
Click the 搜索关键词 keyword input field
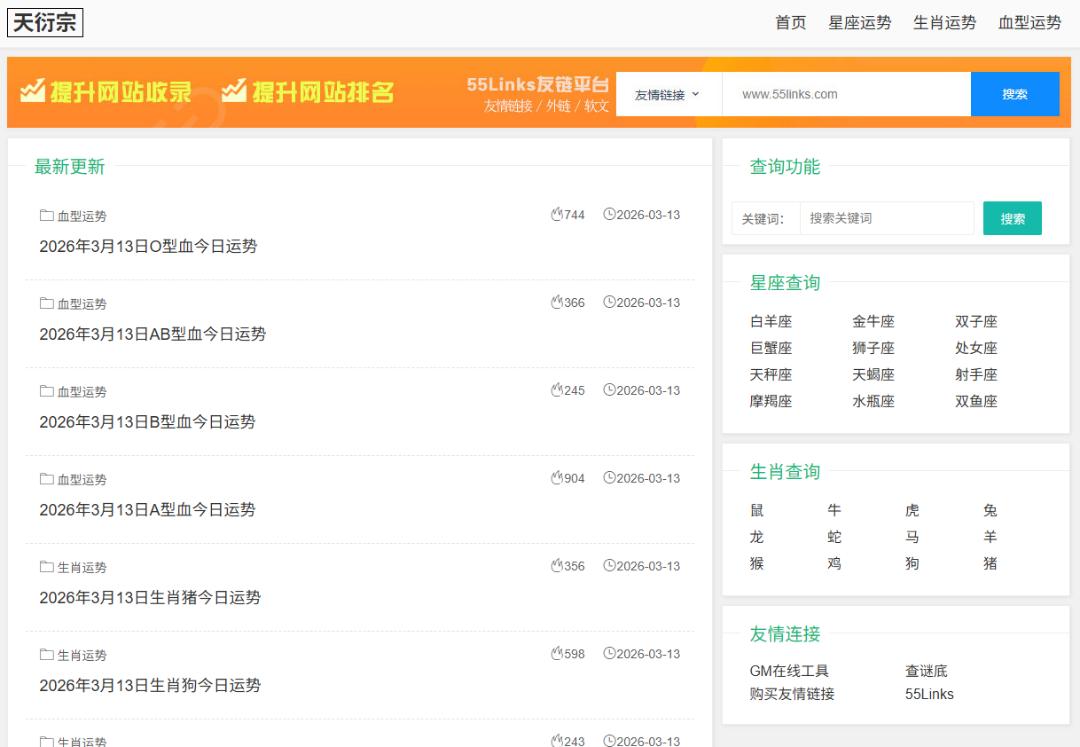point(886,218)
